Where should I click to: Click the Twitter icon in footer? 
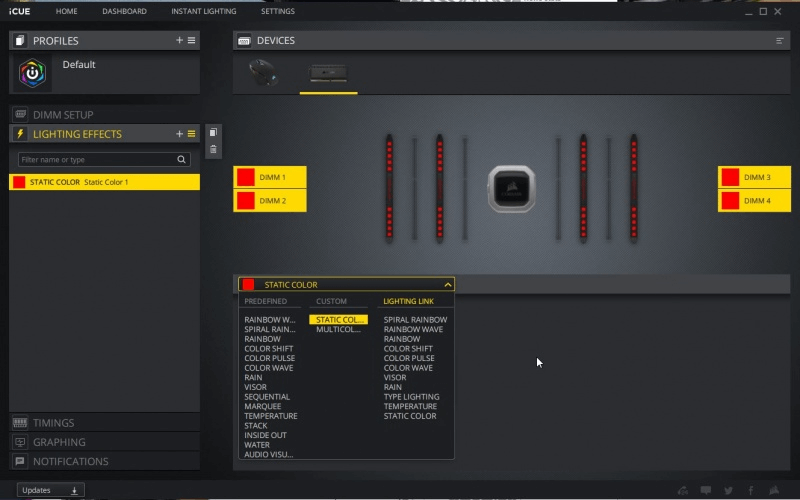(x=728, y=490)
